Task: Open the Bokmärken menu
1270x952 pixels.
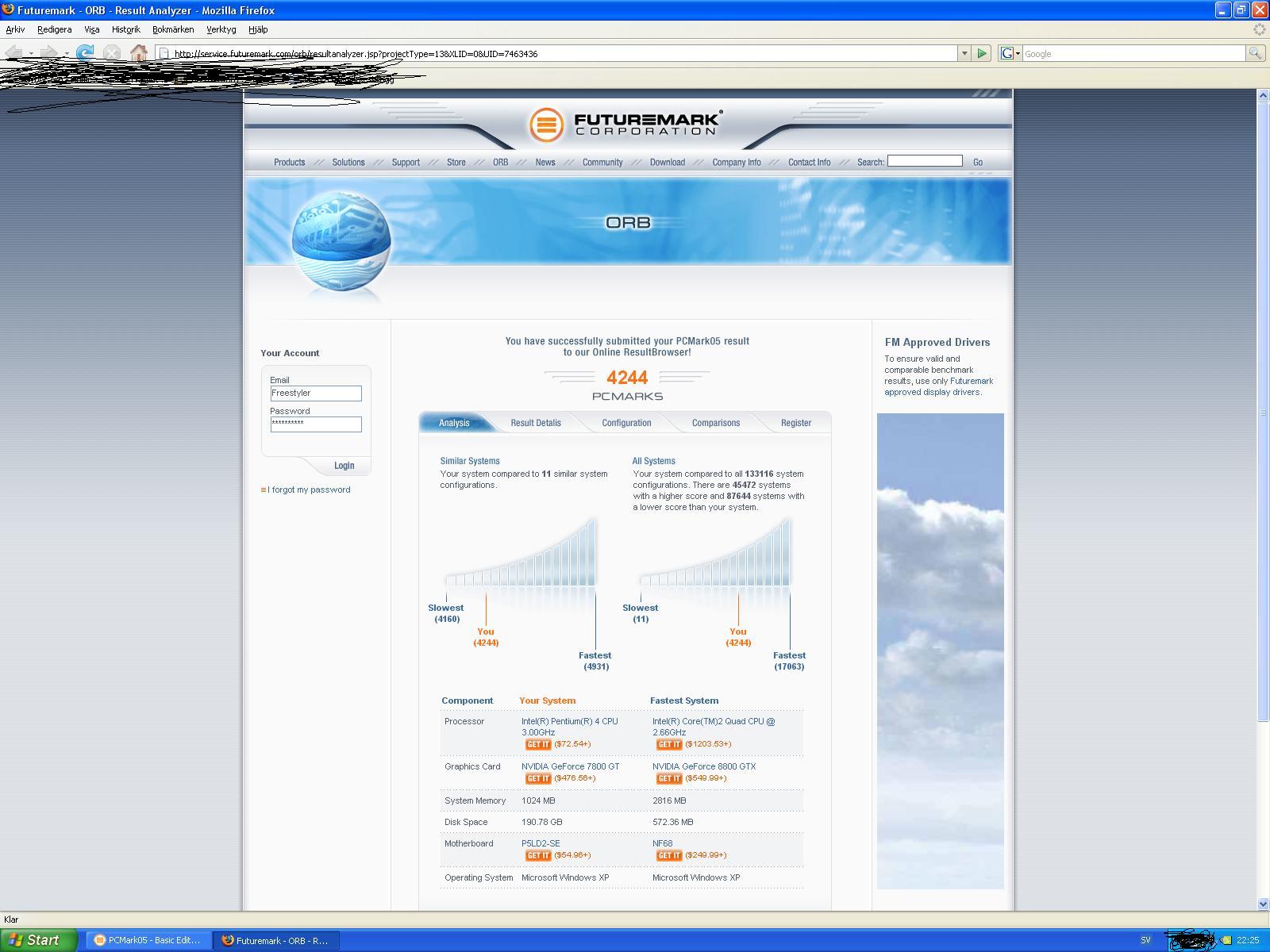Action: pyautogui.click(x=173, y=29)
